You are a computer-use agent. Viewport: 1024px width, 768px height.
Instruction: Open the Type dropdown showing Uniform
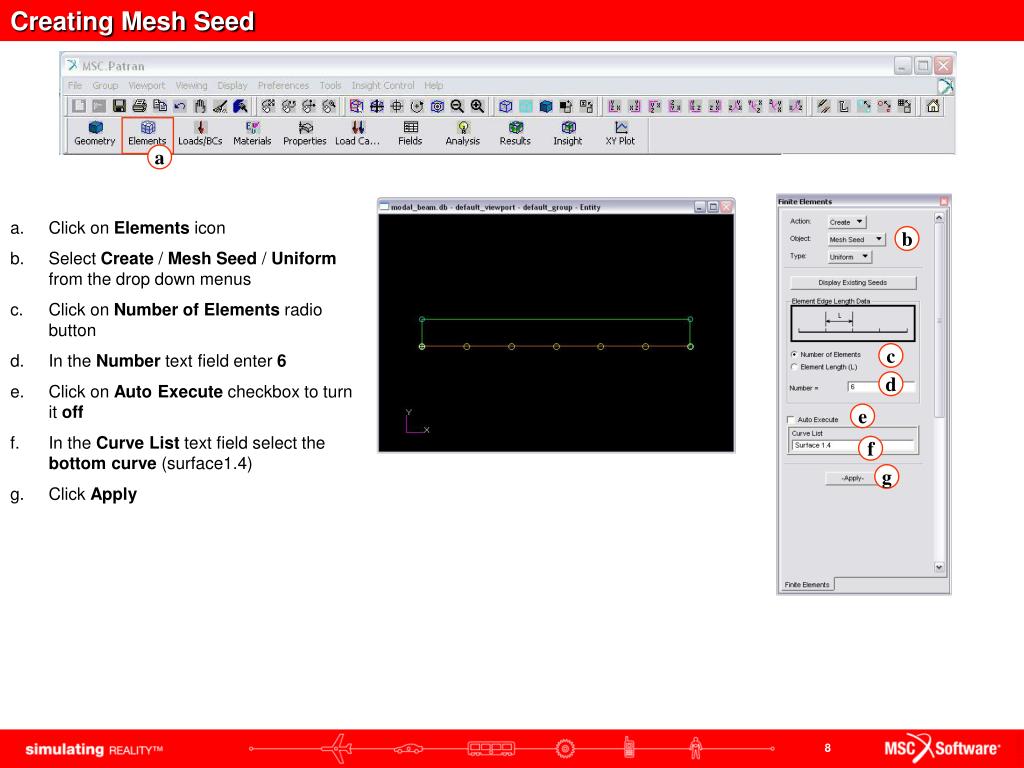(x=849, y=257)
